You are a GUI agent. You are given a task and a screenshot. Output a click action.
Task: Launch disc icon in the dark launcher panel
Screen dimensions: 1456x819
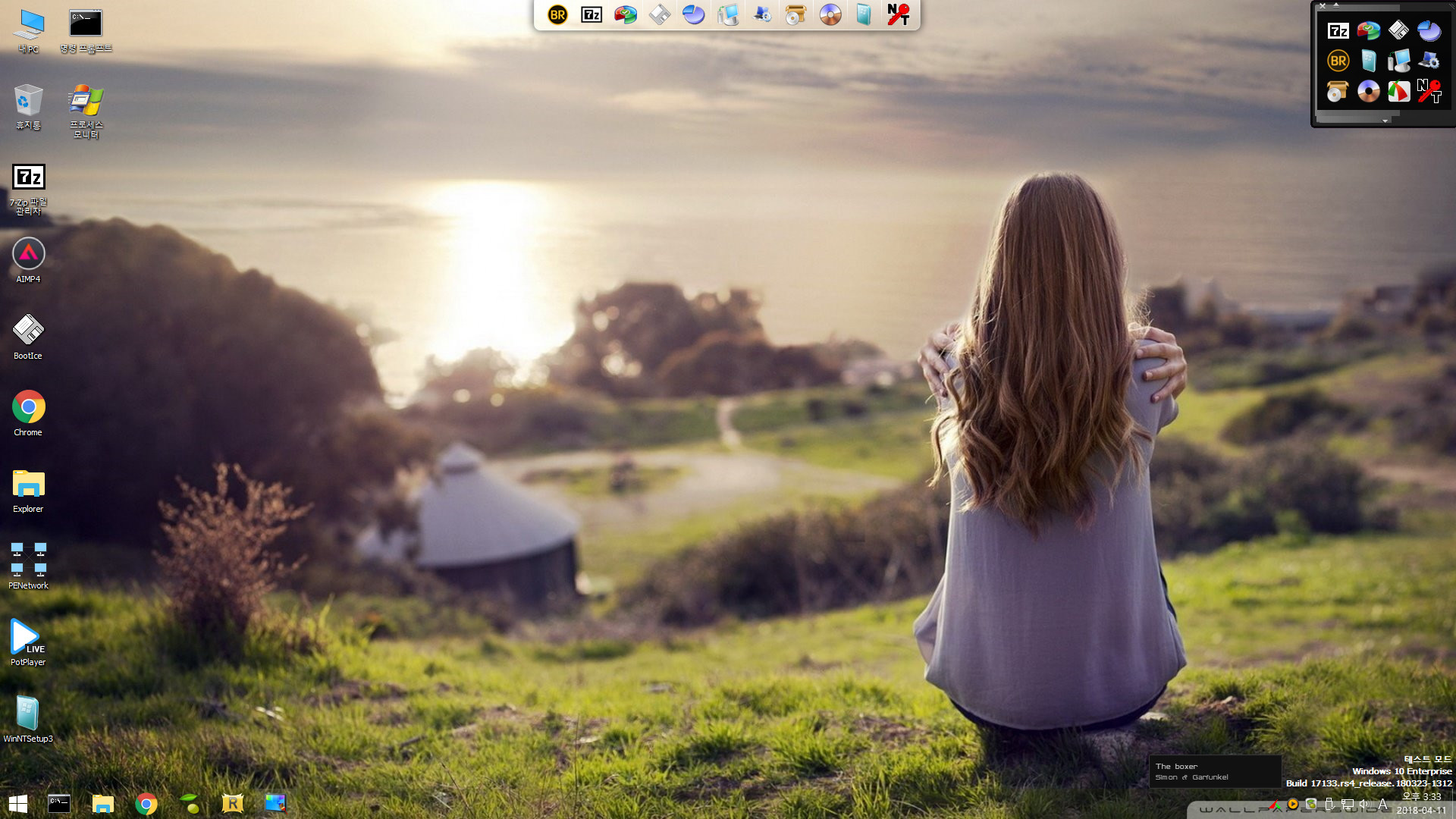point(1368,91)
